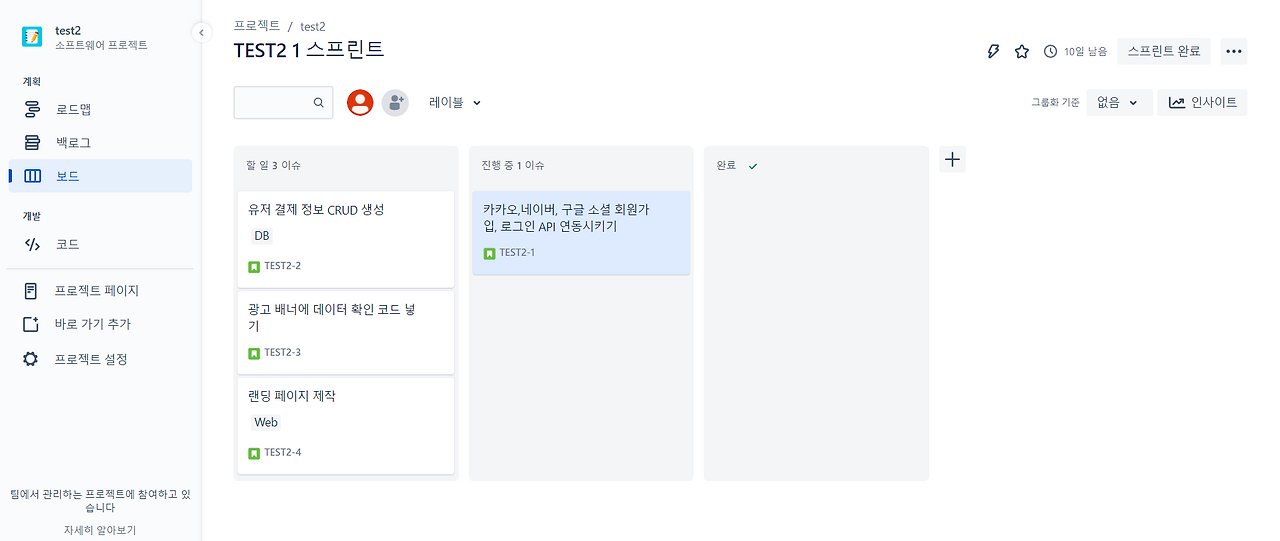1280x541 pixels.
Task: Click the board search input field
Action: (272, 102)
